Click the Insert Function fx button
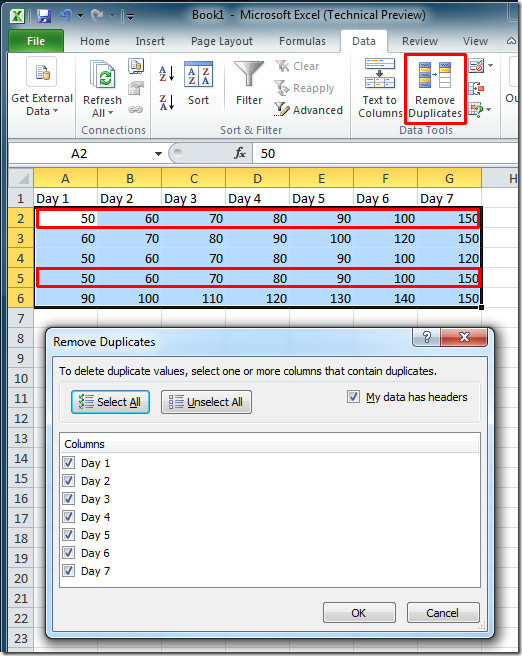Image resolution: width=522 pixels, height=656 pixels. (x=240, y=154)
